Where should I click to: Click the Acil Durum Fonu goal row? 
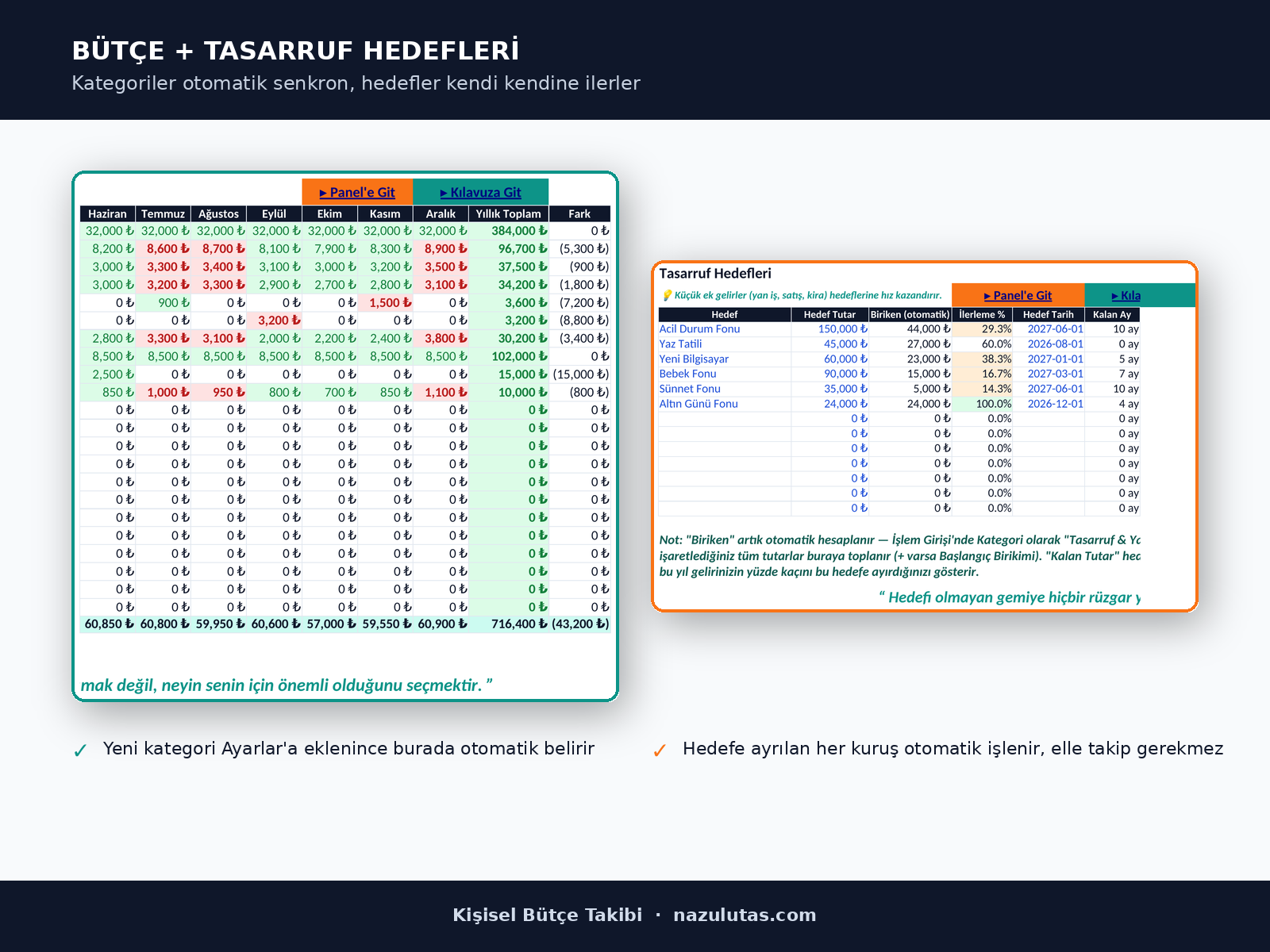point(899,329)
